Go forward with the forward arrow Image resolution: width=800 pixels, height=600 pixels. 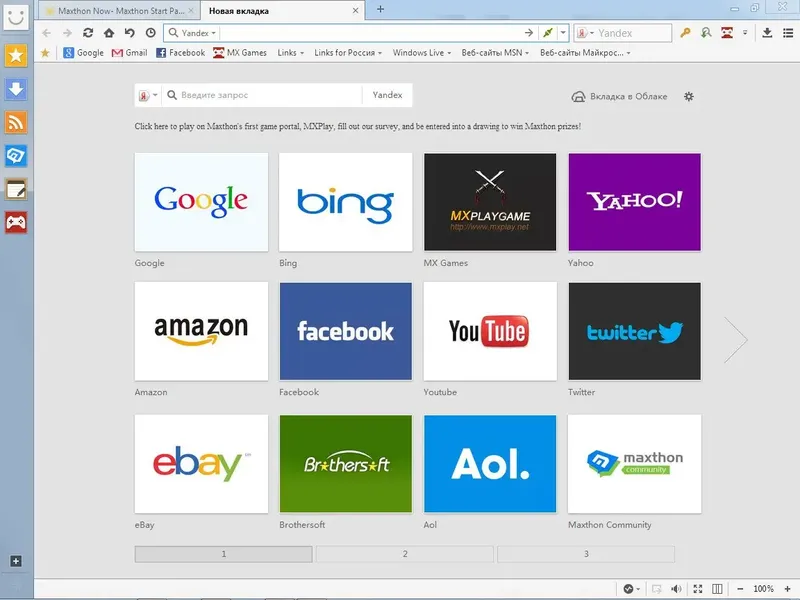67,33
